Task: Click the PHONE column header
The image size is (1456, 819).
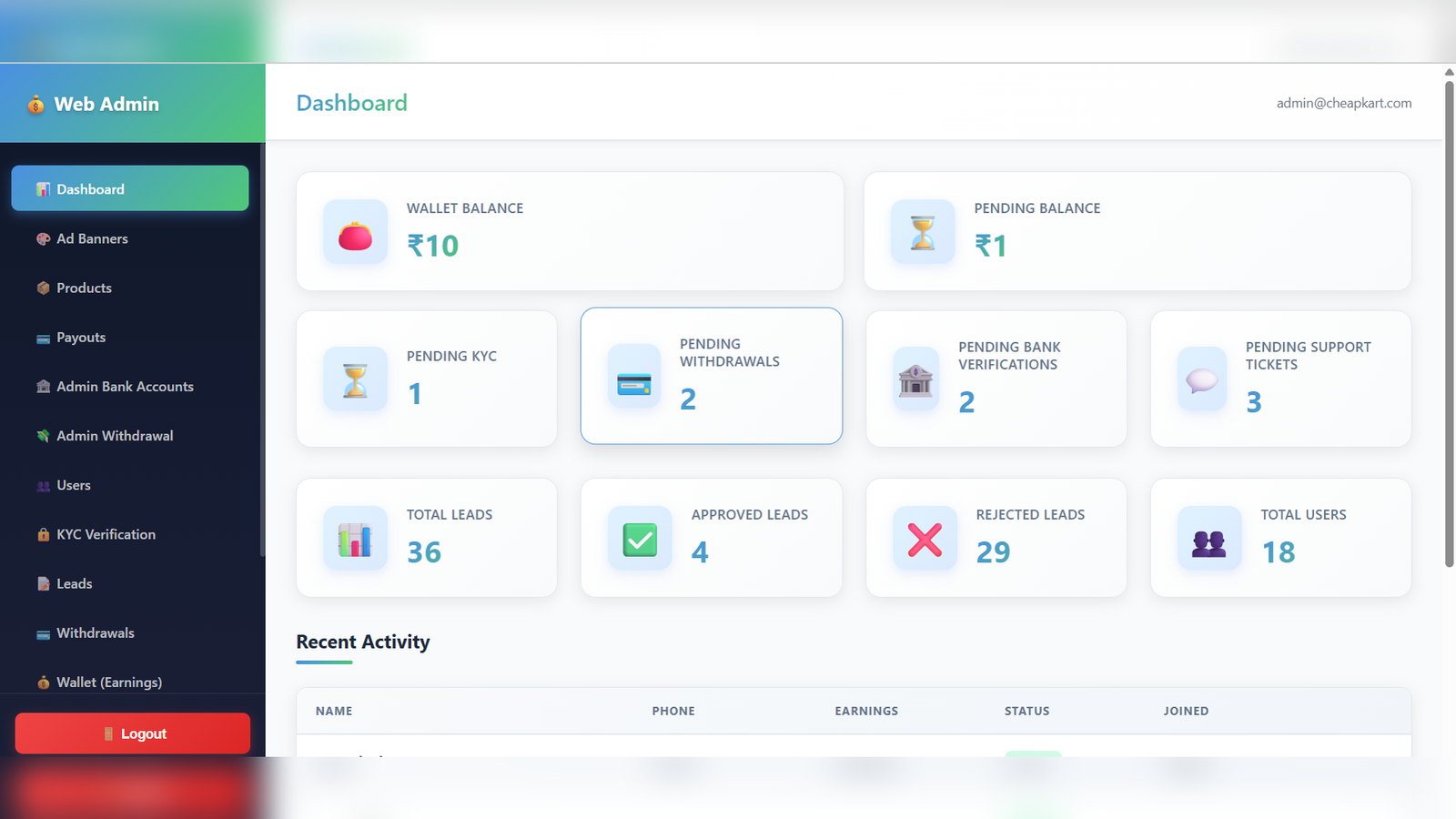Action: coord(673,711)
